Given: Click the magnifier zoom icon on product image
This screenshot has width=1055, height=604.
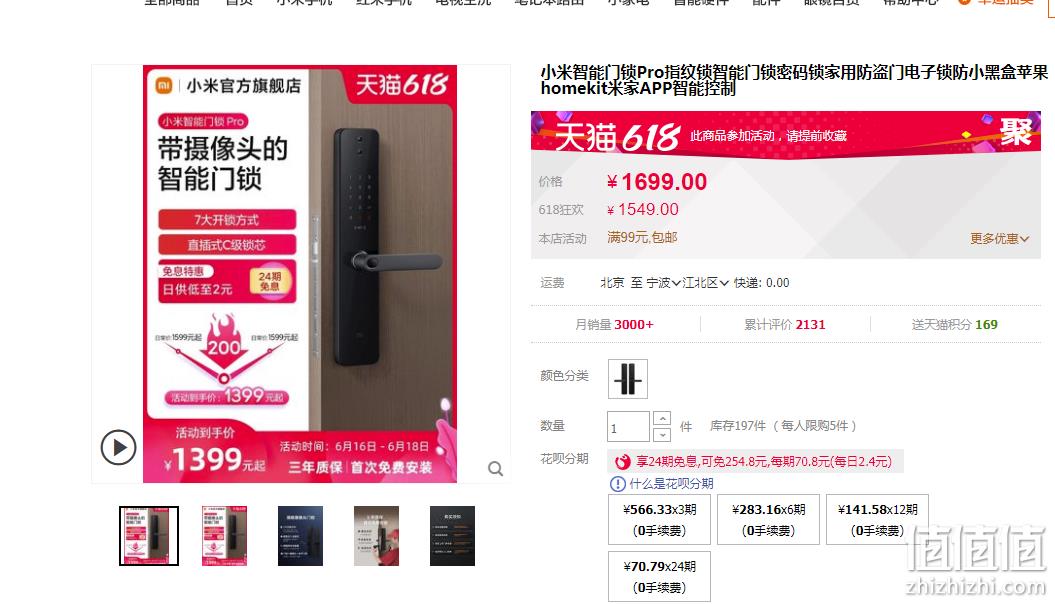Looking at the screenshot, I should 495,469.
